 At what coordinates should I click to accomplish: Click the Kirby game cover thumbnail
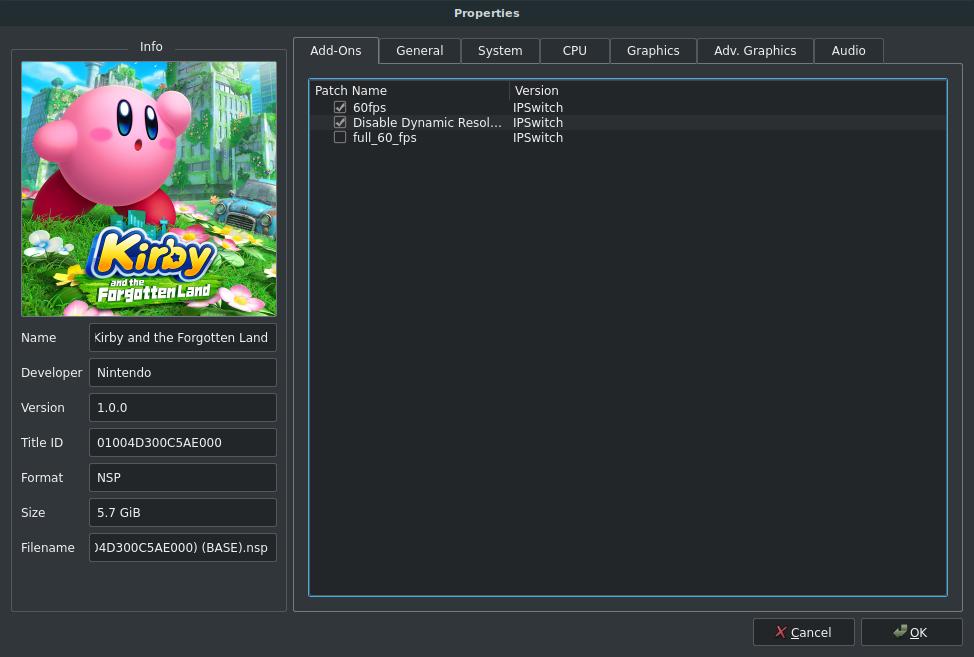coord(149,189)
